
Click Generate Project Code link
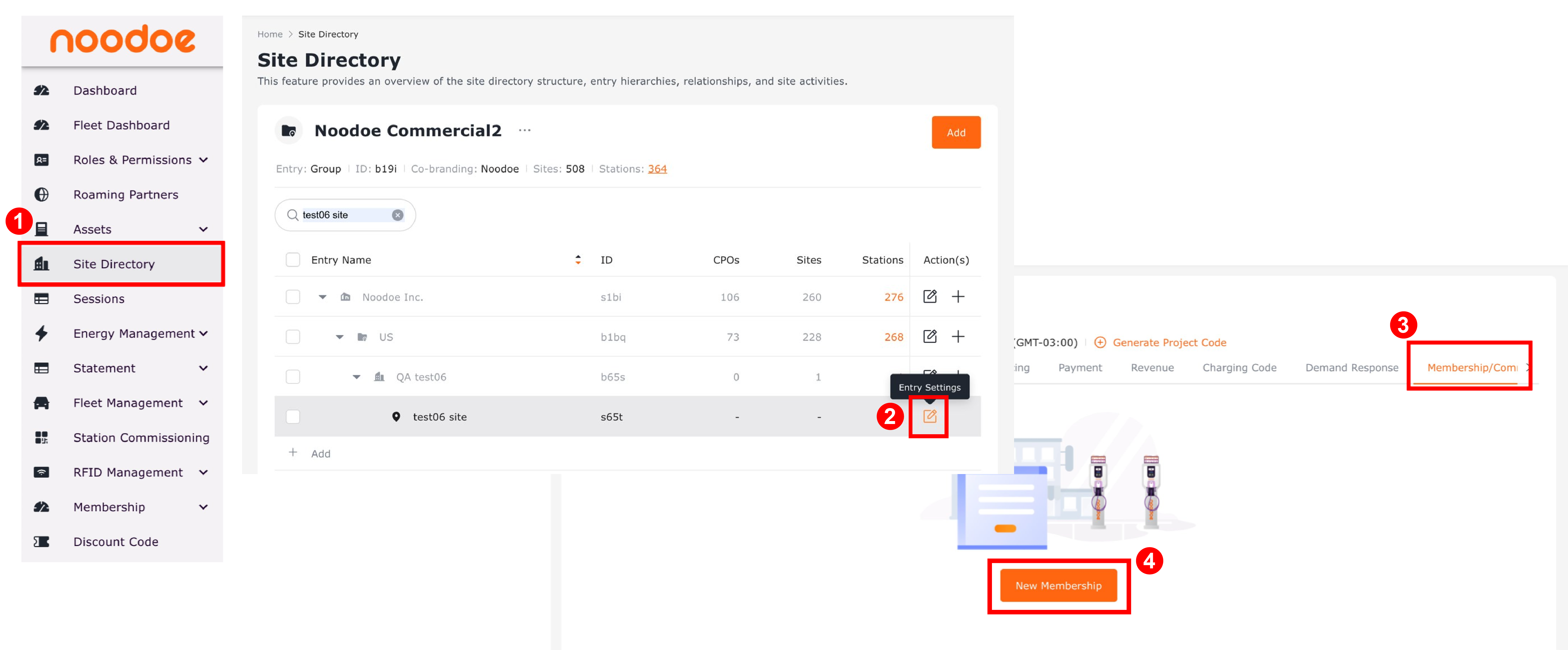(1169, 342)
